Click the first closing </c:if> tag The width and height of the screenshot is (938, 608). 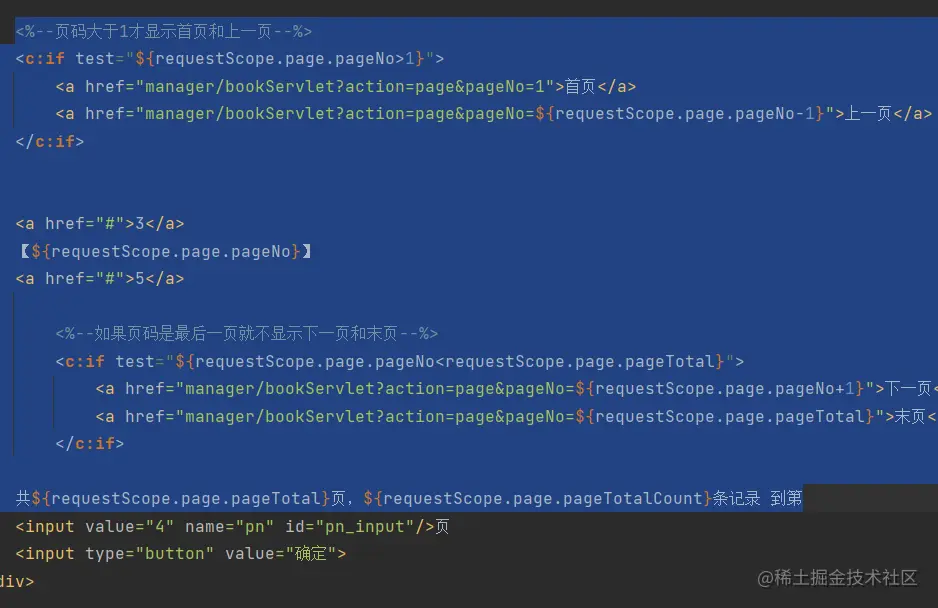[x=50, y=141]
